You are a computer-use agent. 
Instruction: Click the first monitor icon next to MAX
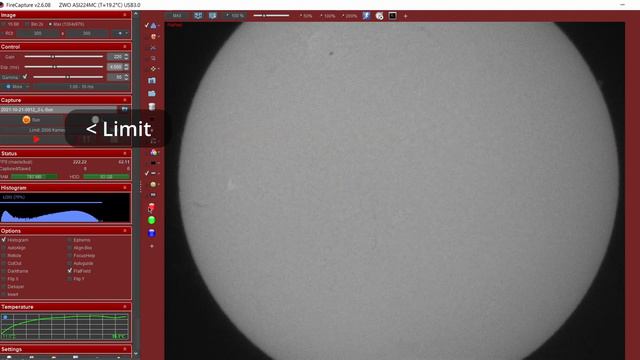coord(198,16)
